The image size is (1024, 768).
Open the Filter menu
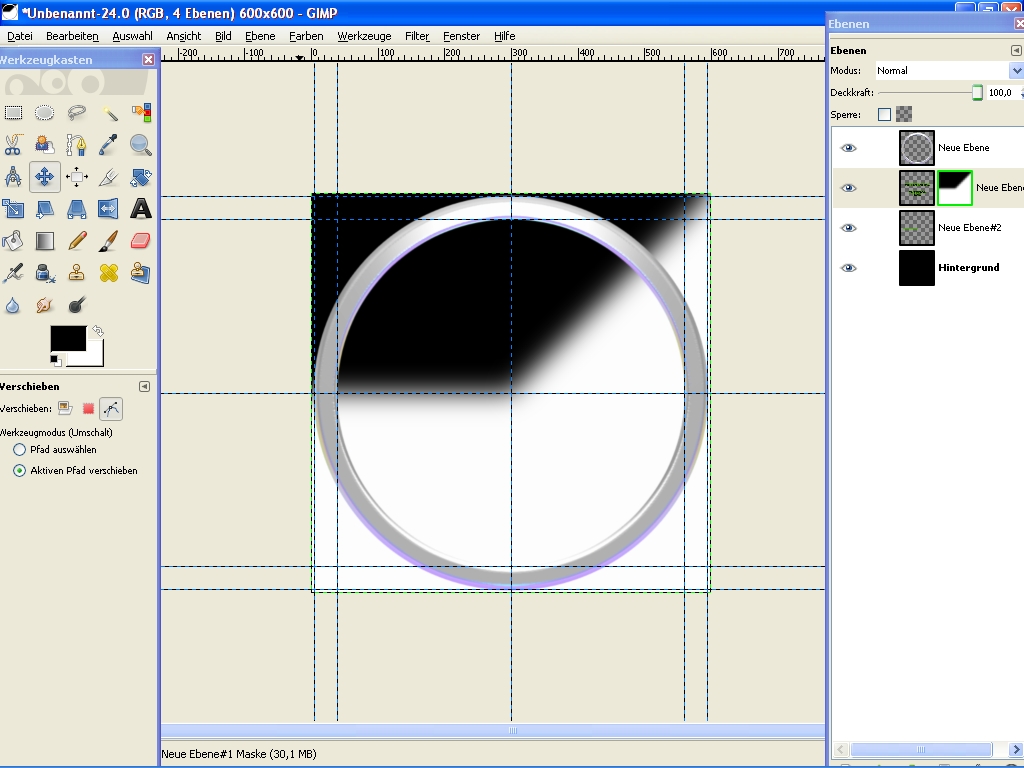[x=417, y=36]
